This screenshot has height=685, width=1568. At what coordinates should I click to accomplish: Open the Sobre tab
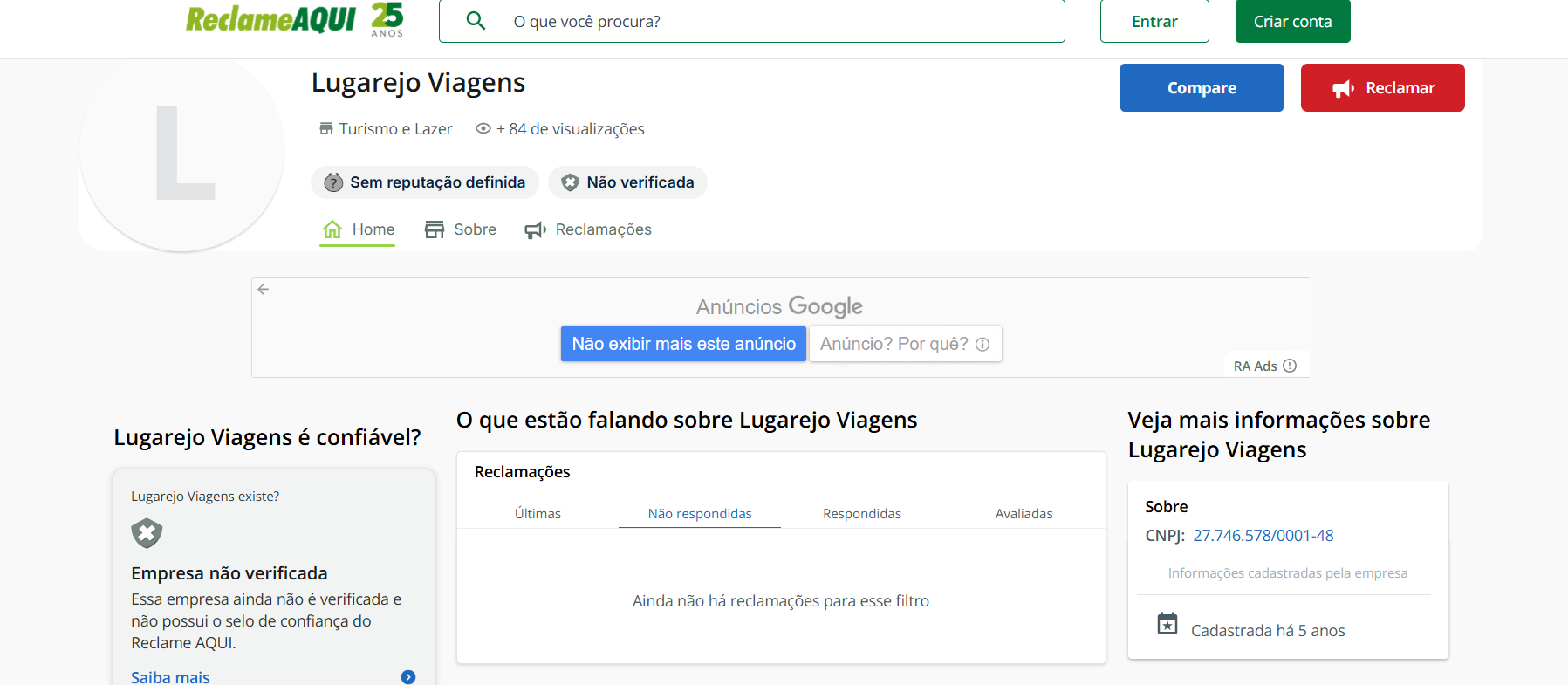[460, 229]
